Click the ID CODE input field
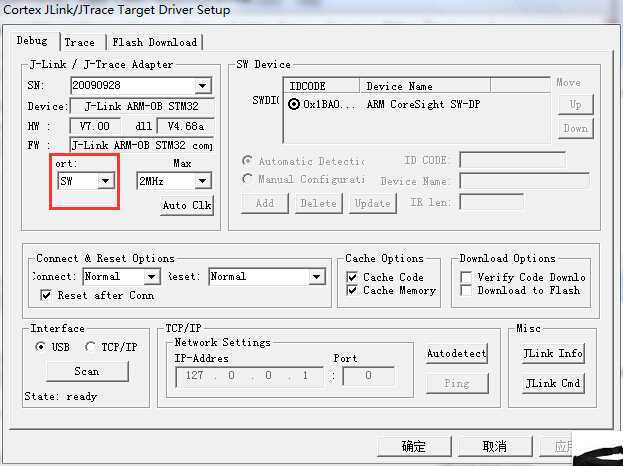623x466 pixels. click(x=513, y=160)
